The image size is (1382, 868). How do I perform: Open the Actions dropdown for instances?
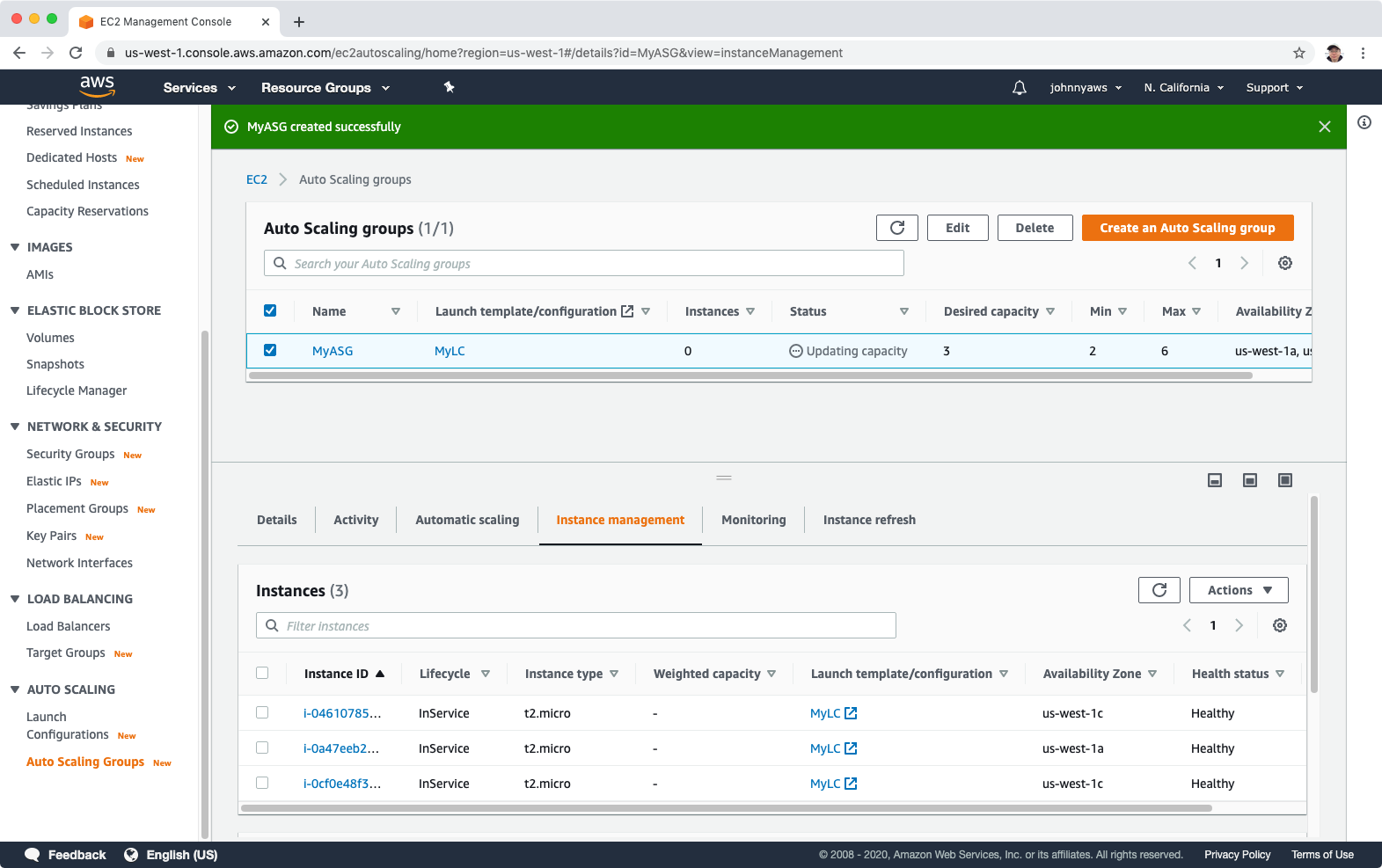coord(1239,590)
